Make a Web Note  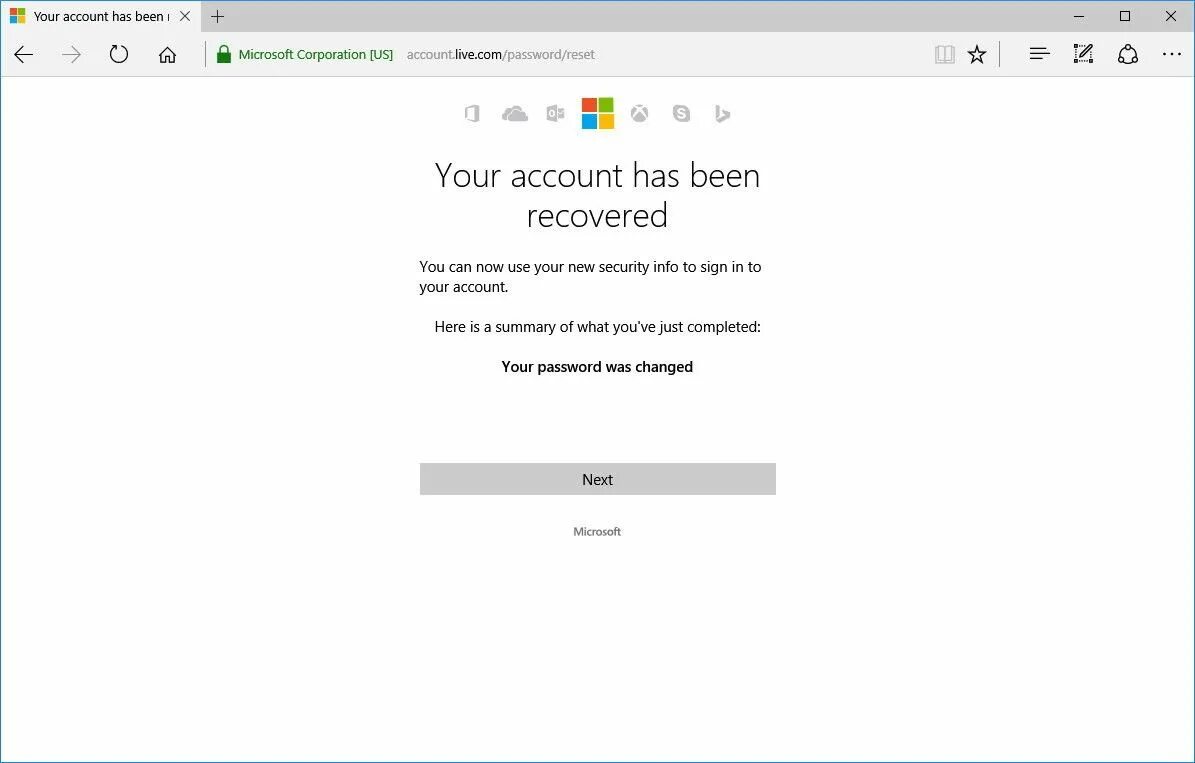pyautogui.click(x=1083, y=54)
